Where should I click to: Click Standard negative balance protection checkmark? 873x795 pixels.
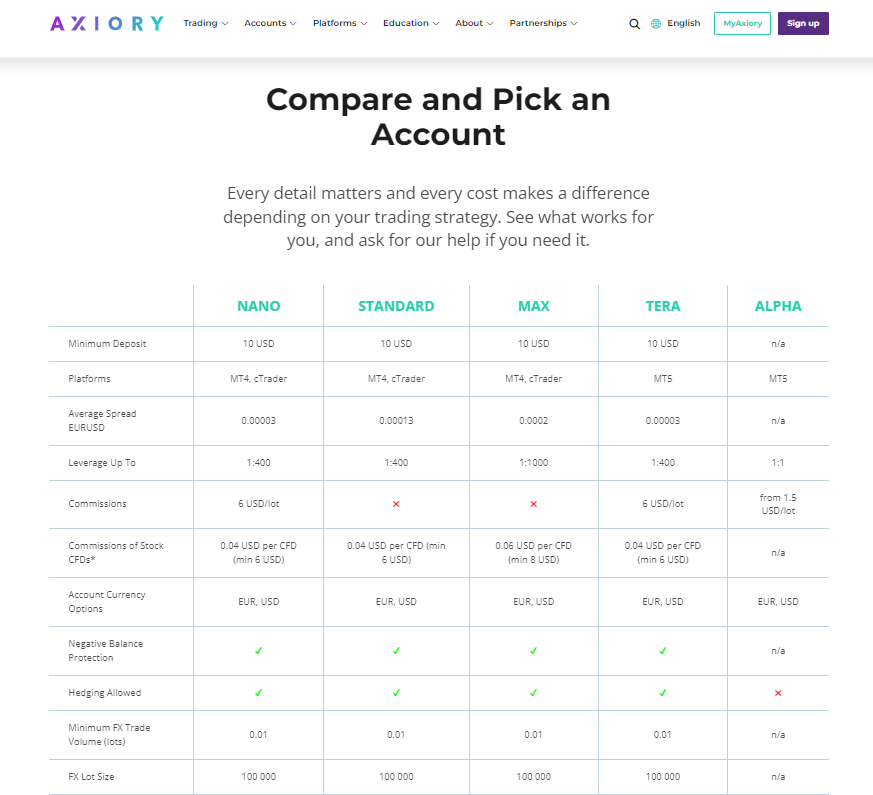click(396, 651)
